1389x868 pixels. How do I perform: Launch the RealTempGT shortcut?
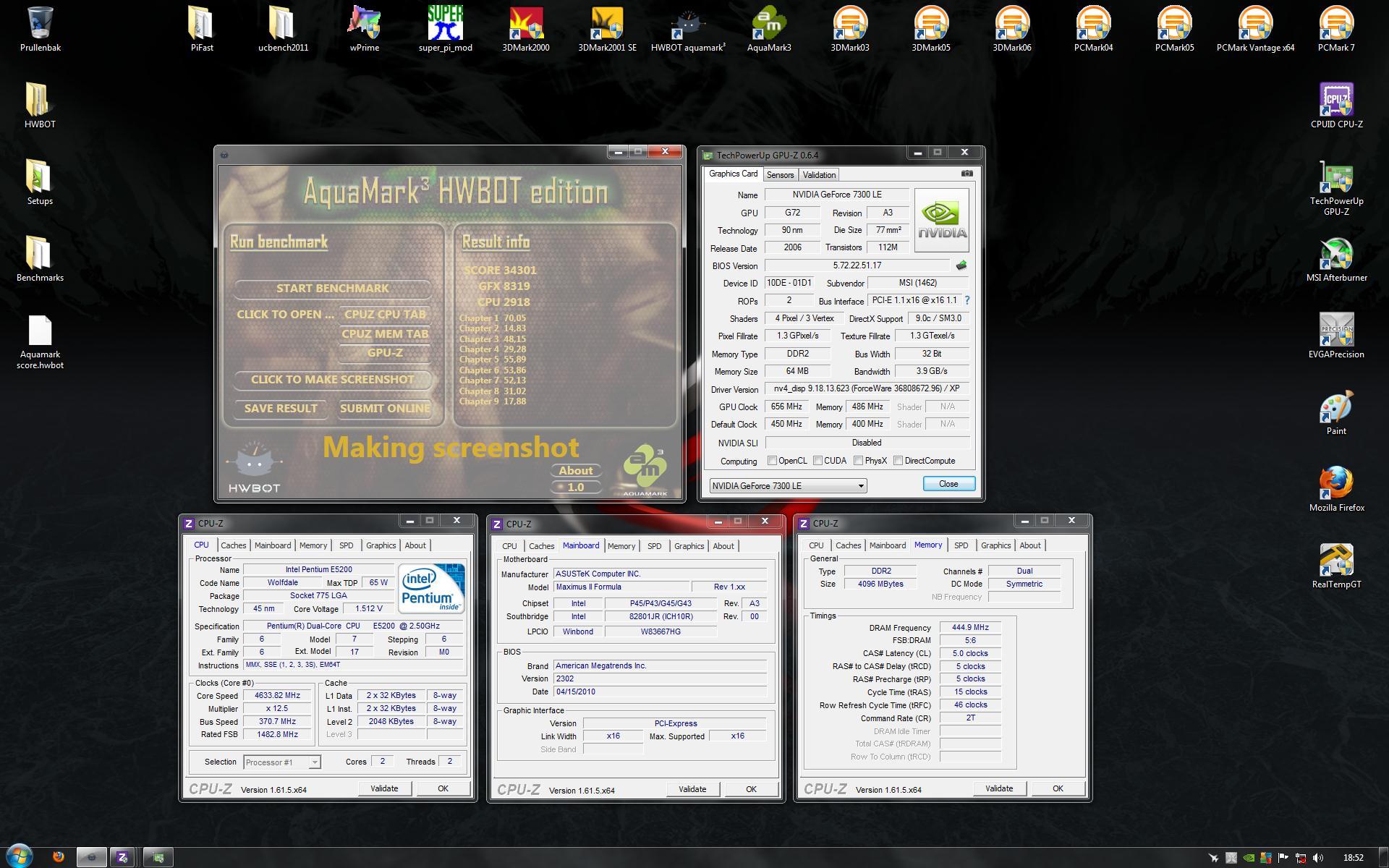(x=1336, y=566)
